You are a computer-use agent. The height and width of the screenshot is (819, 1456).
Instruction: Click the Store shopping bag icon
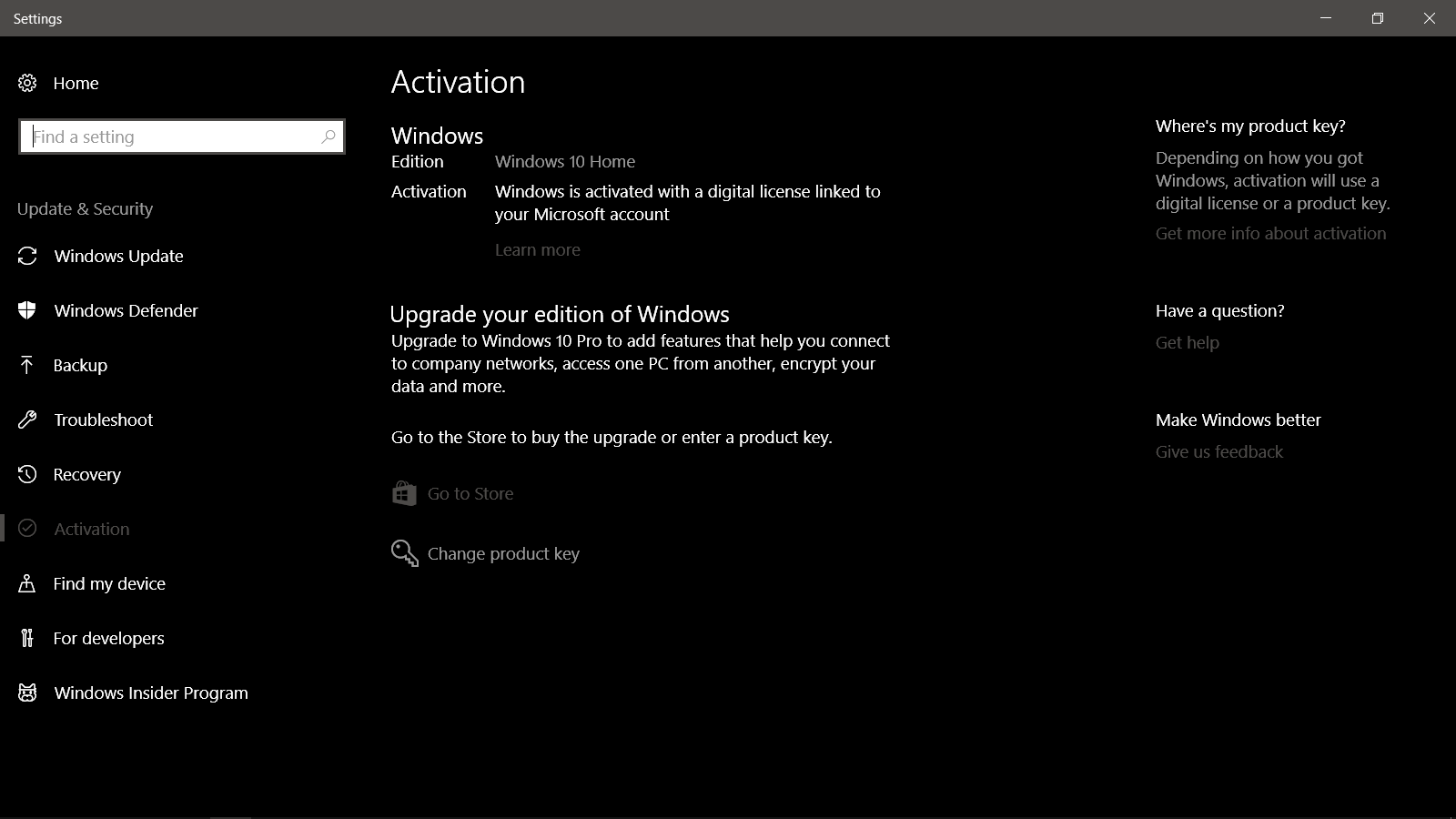(x=404, y=493)
